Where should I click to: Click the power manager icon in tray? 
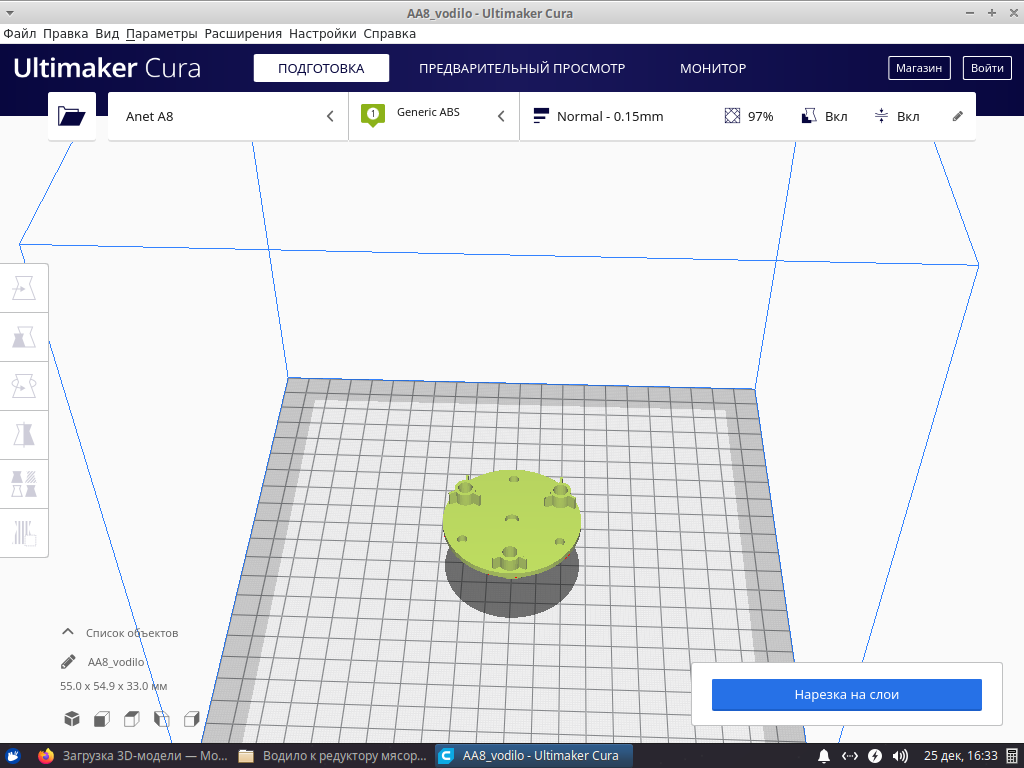point(875,756)
